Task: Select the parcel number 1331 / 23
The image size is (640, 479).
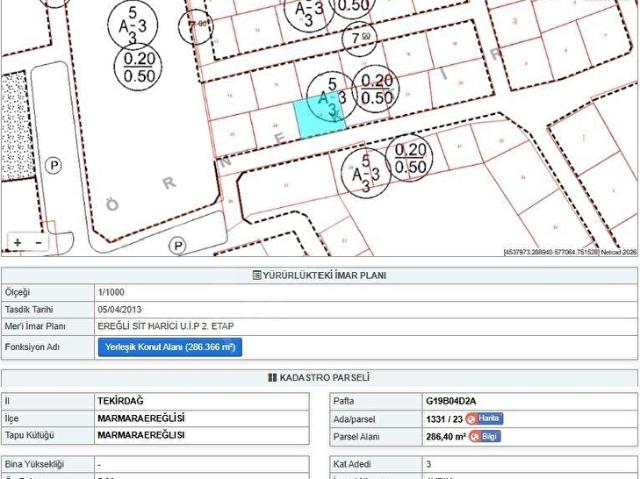Action: pyautogui.click(x=444, y=419)
